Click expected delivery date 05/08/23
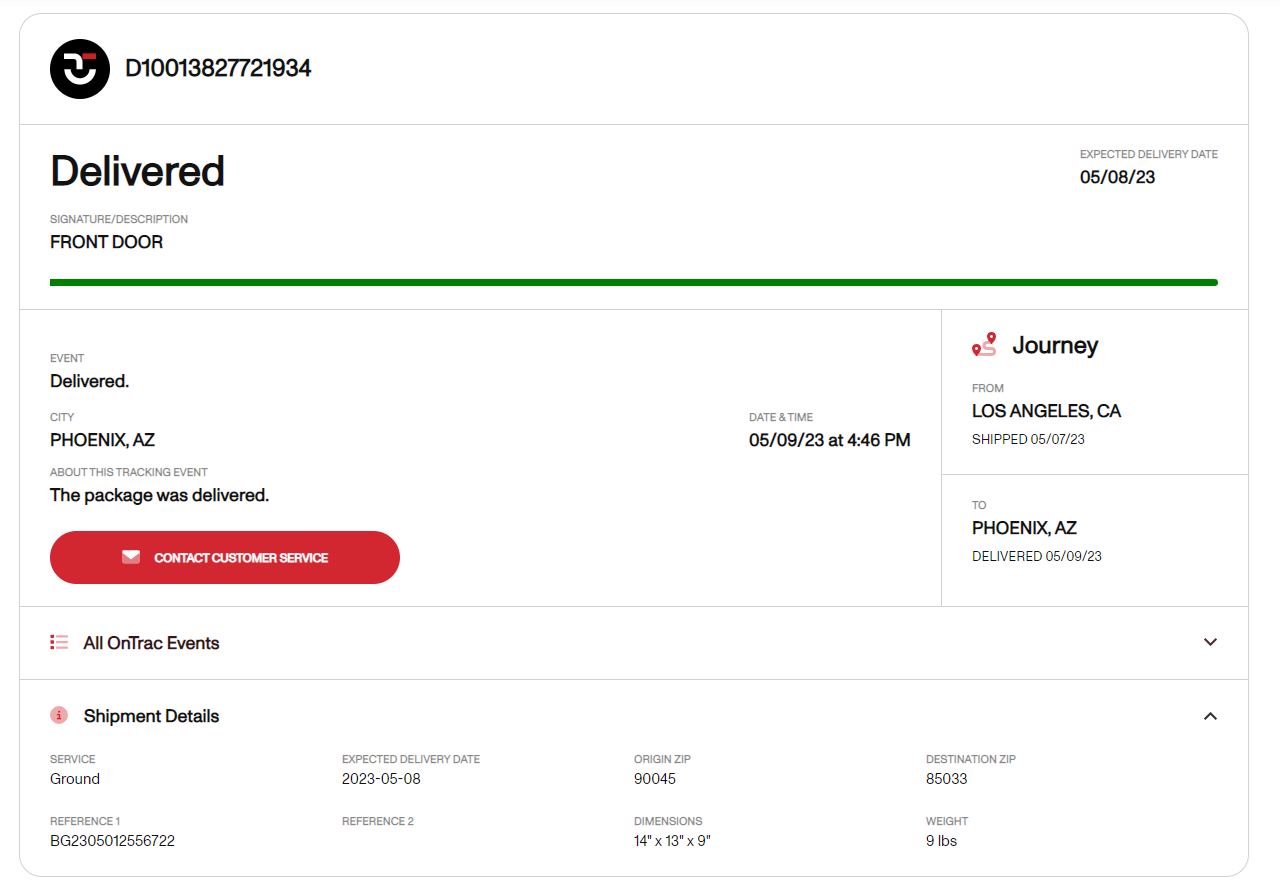The image size is (1280, 887). coord(1117,177)
